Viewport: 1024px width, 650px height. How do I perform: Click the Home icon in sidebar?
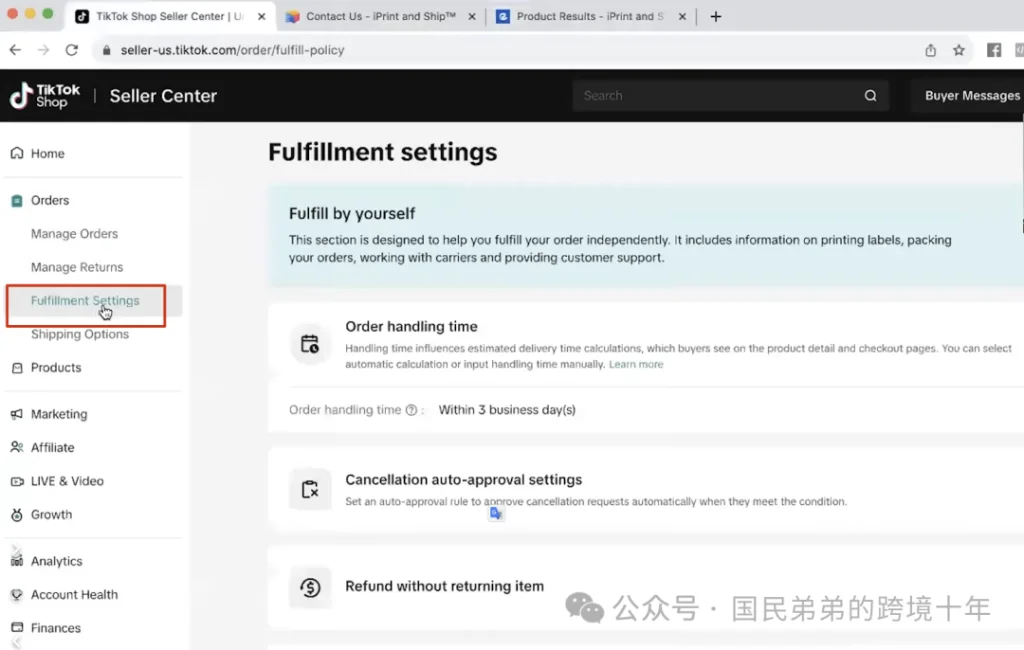pyautogui.click(x=16, y=153)
